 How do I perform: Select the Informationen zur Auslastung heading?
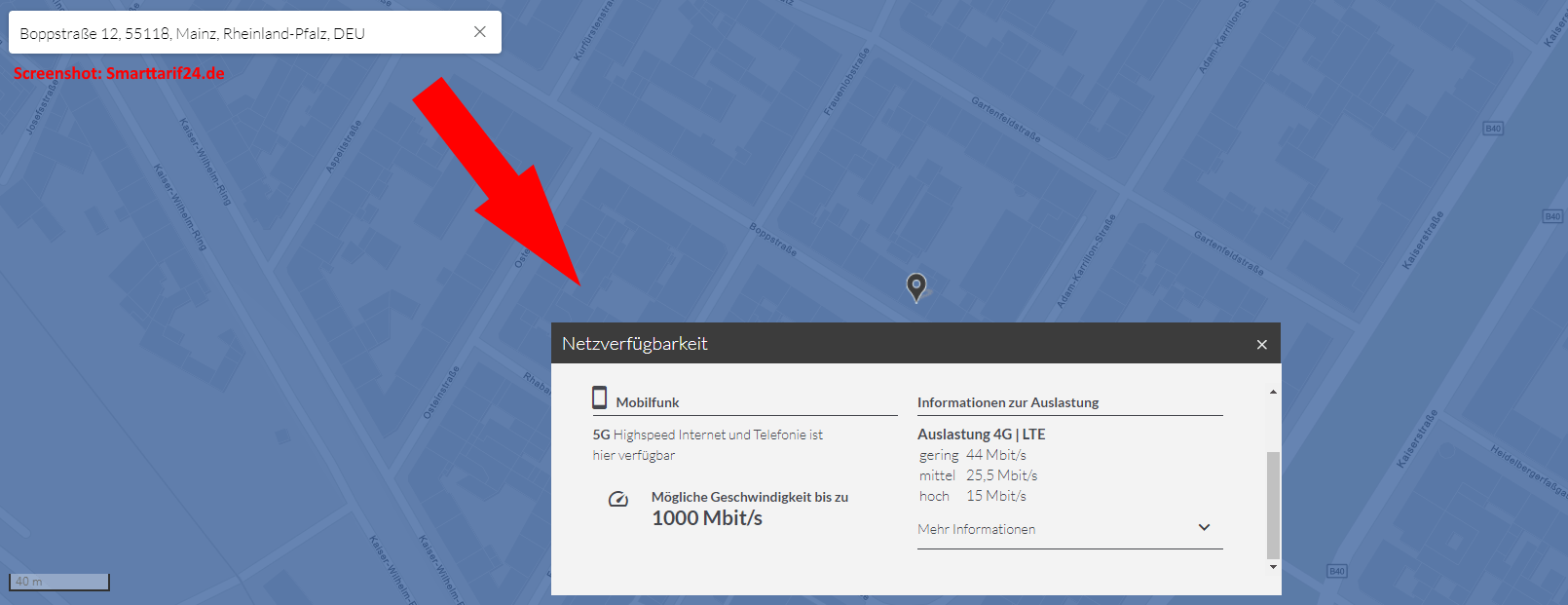point(1008,402)
